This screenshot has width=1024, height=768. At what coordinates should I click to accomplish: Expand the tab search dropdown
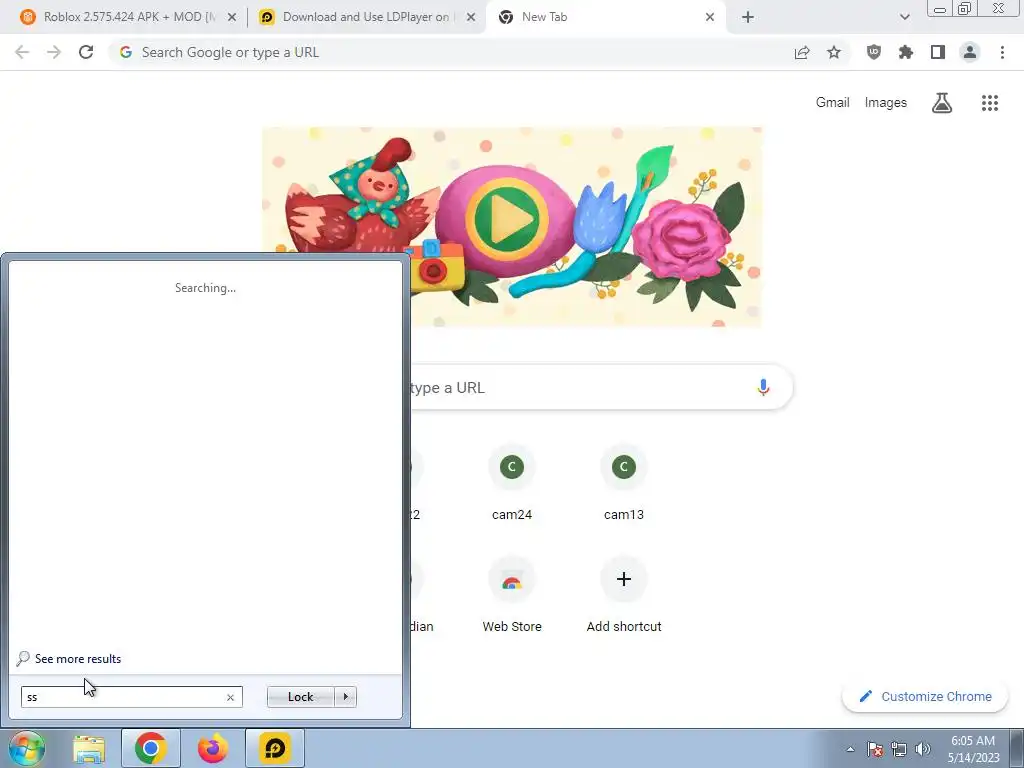(x=904, y=17)
